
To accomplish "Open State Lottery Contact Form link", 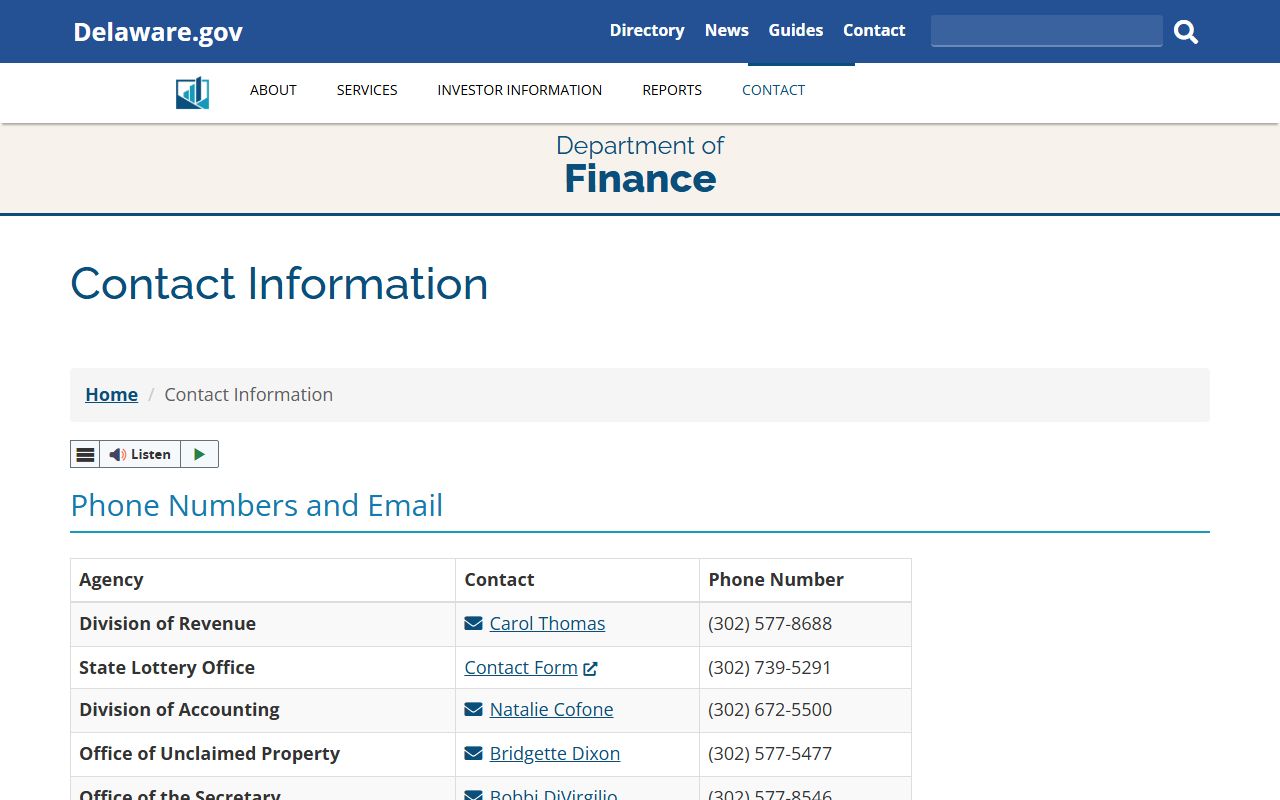I will pyautogui.click(x=521, y=668).
